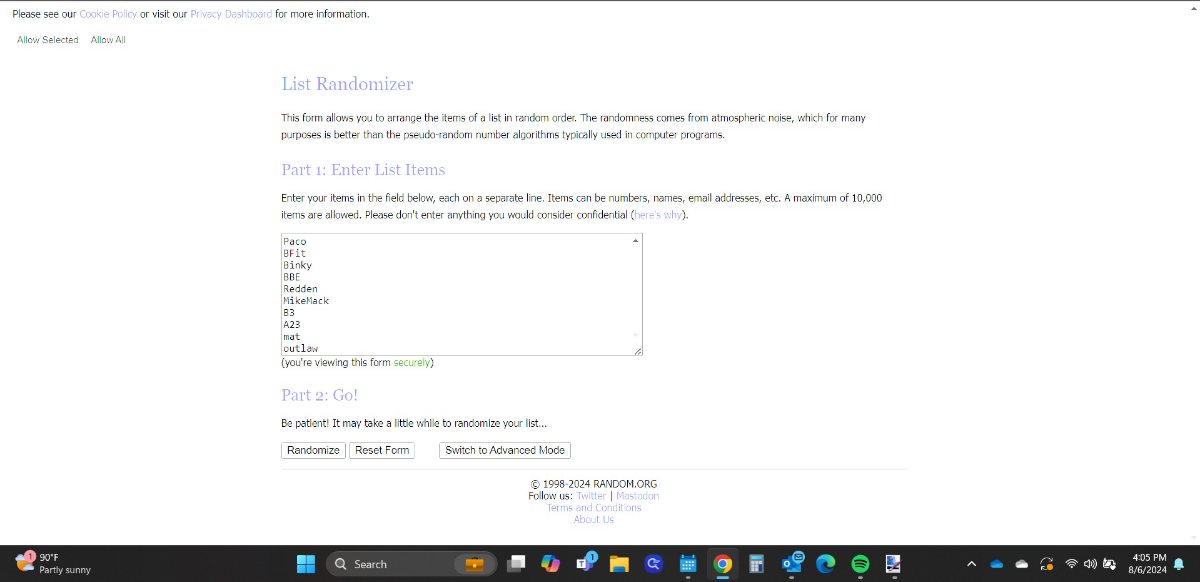Click the Copilot icon in taskbar
Image resolution: width=1200 pixels, height=582 pixels.
[x=550, y=564]
